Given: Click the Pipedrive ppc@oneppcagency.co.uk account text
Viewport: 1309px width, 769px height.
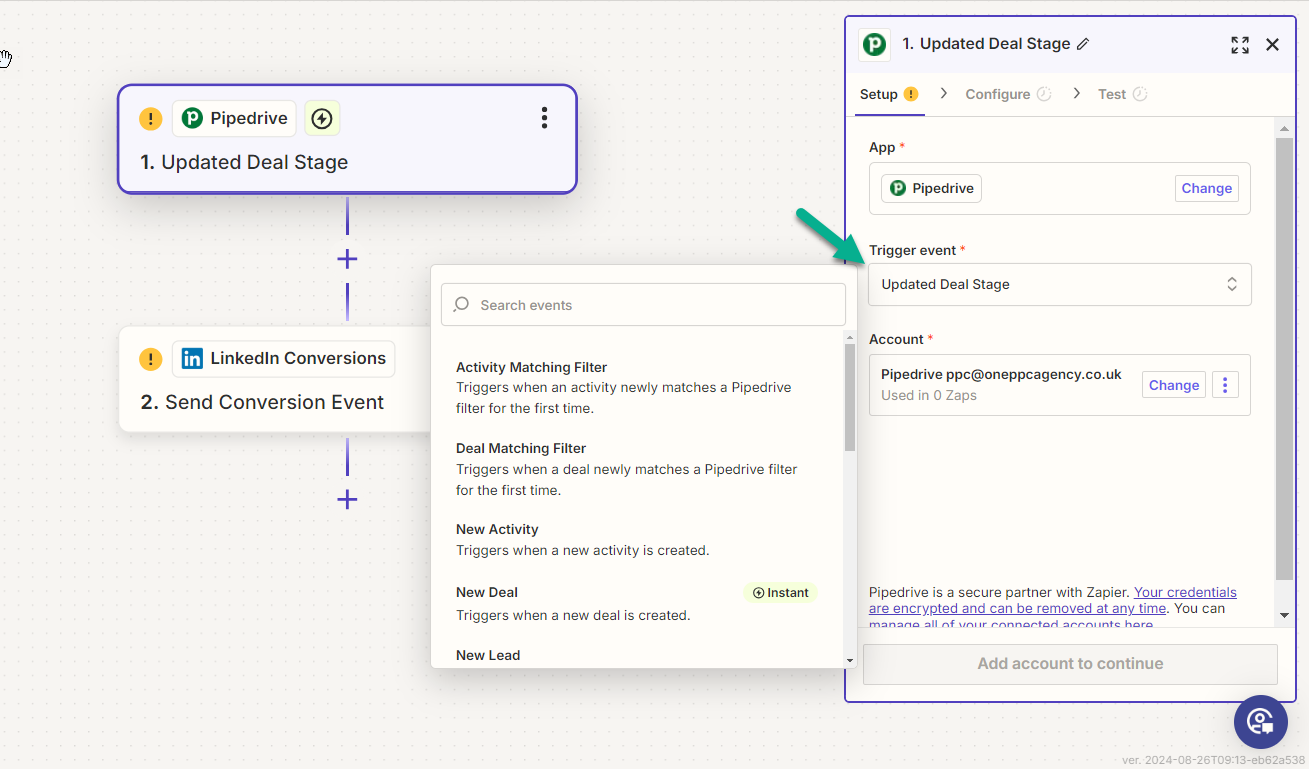Looking at the screenshot, I should pyautogui.click(x=1001, y=375).
